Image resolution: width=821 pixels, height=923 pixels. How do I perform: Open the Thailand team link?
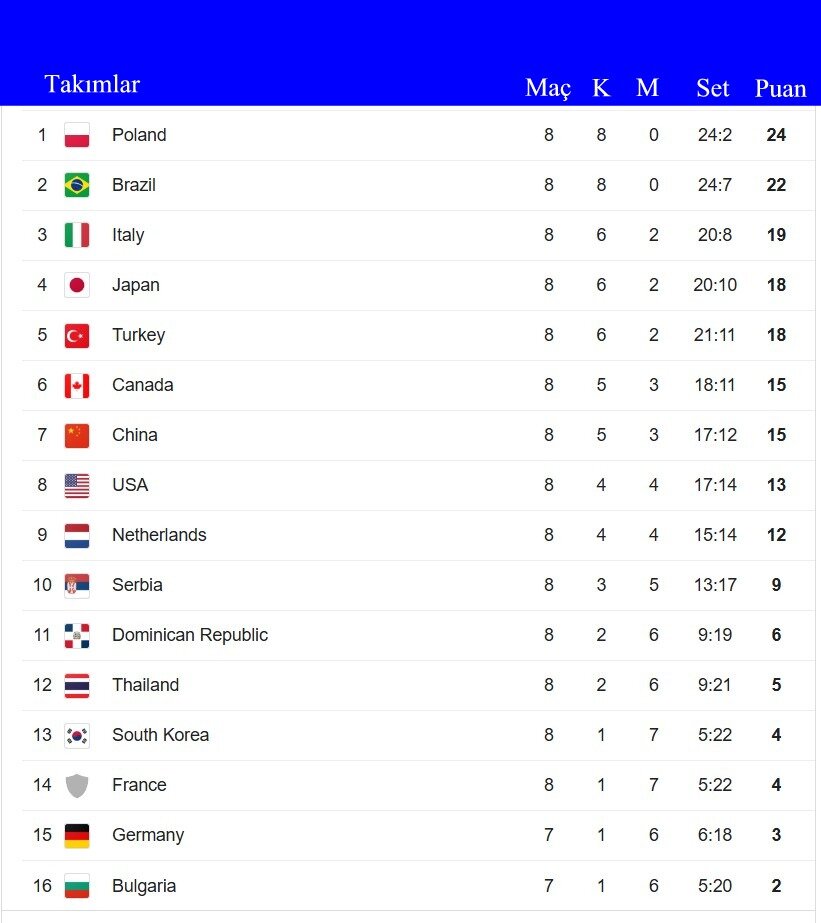[x=146, y=685]
